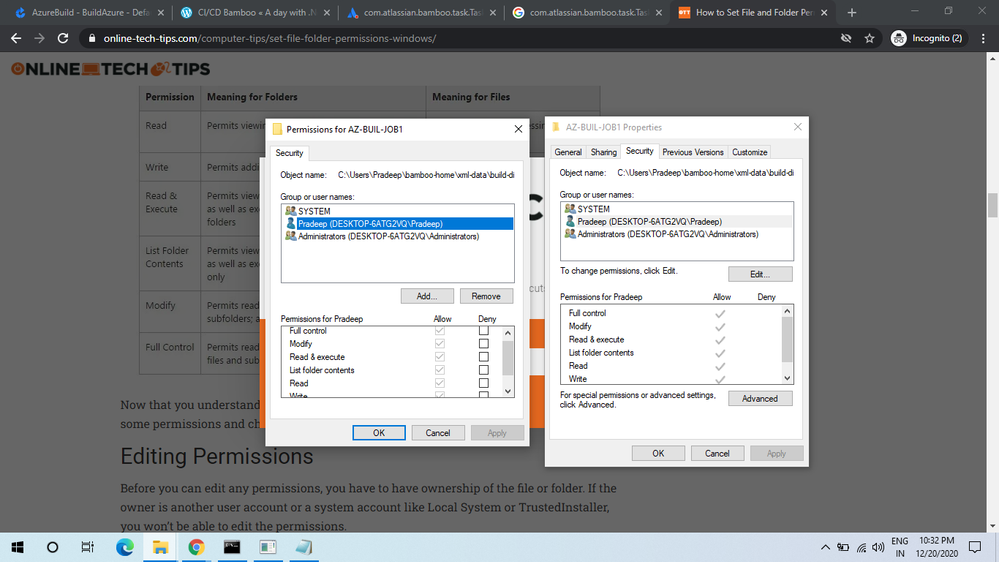Click the crossed-eye tracking icon in the address bar
Screen dimensions: 999x562
pos(846,38)
